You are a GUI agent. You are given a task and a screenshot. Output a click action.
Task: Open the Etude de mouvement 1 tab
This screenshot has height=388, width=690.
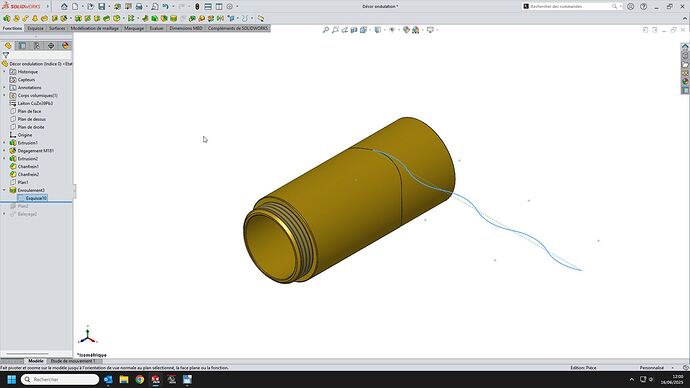point(73,361)
